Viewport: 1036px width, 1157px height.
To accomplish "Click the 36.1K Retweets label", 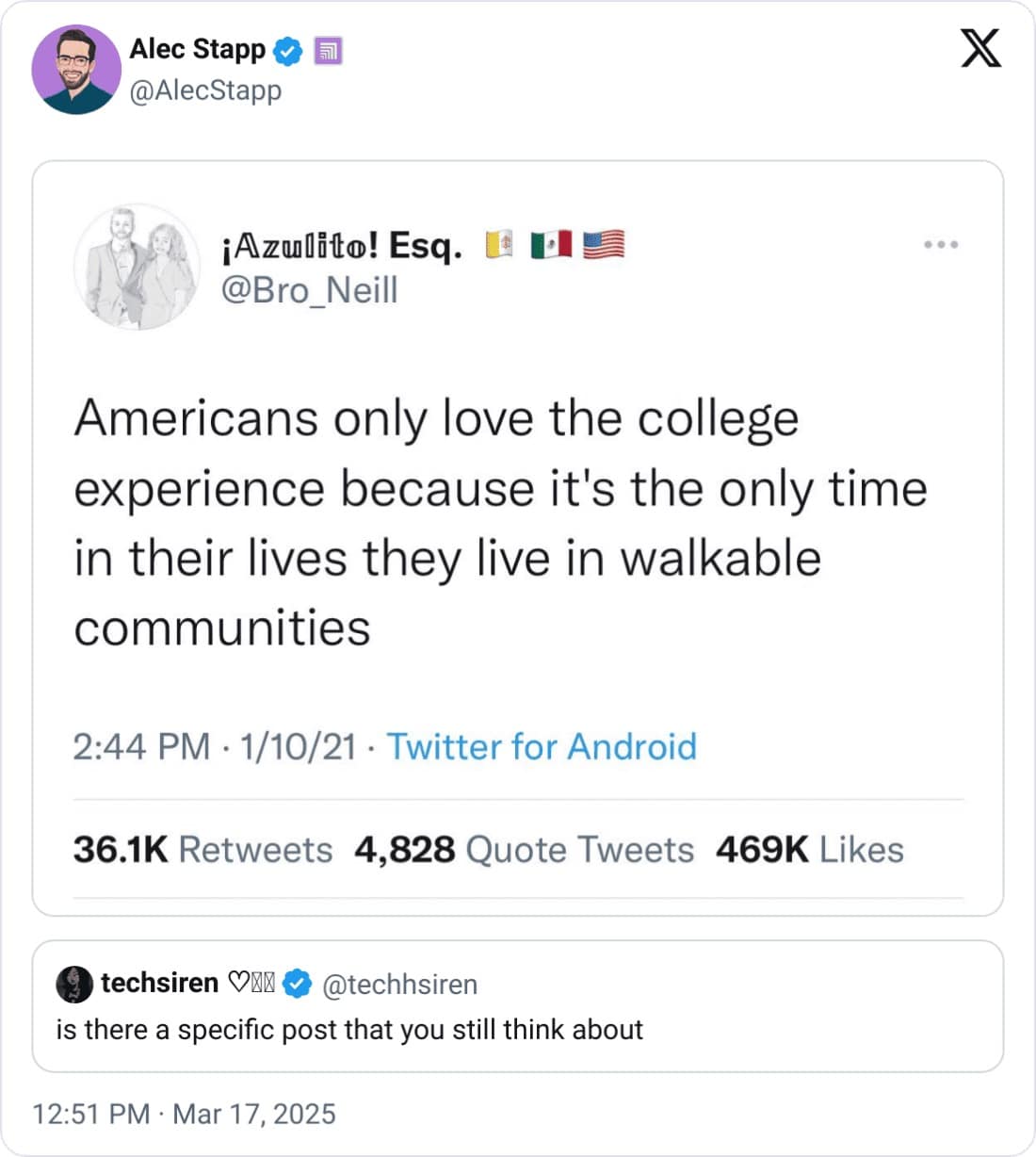I will [203, 849].
